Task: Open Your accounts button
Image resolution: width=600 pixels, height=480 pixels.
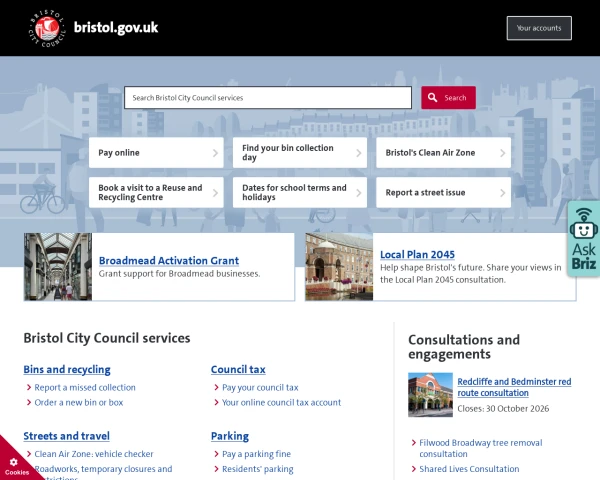Action: click(539, 28)
